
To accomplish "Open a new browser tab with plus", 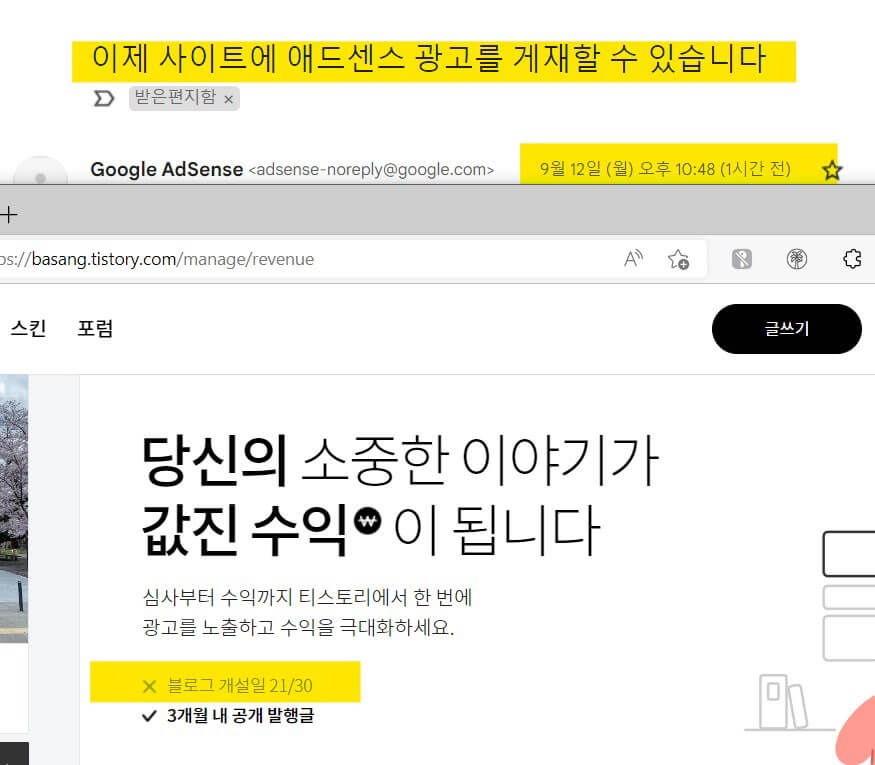I will point(9,214).
